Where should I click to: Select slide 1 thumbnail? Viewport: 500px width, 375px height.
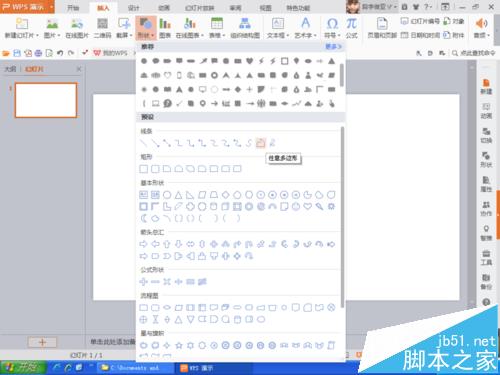46,100
